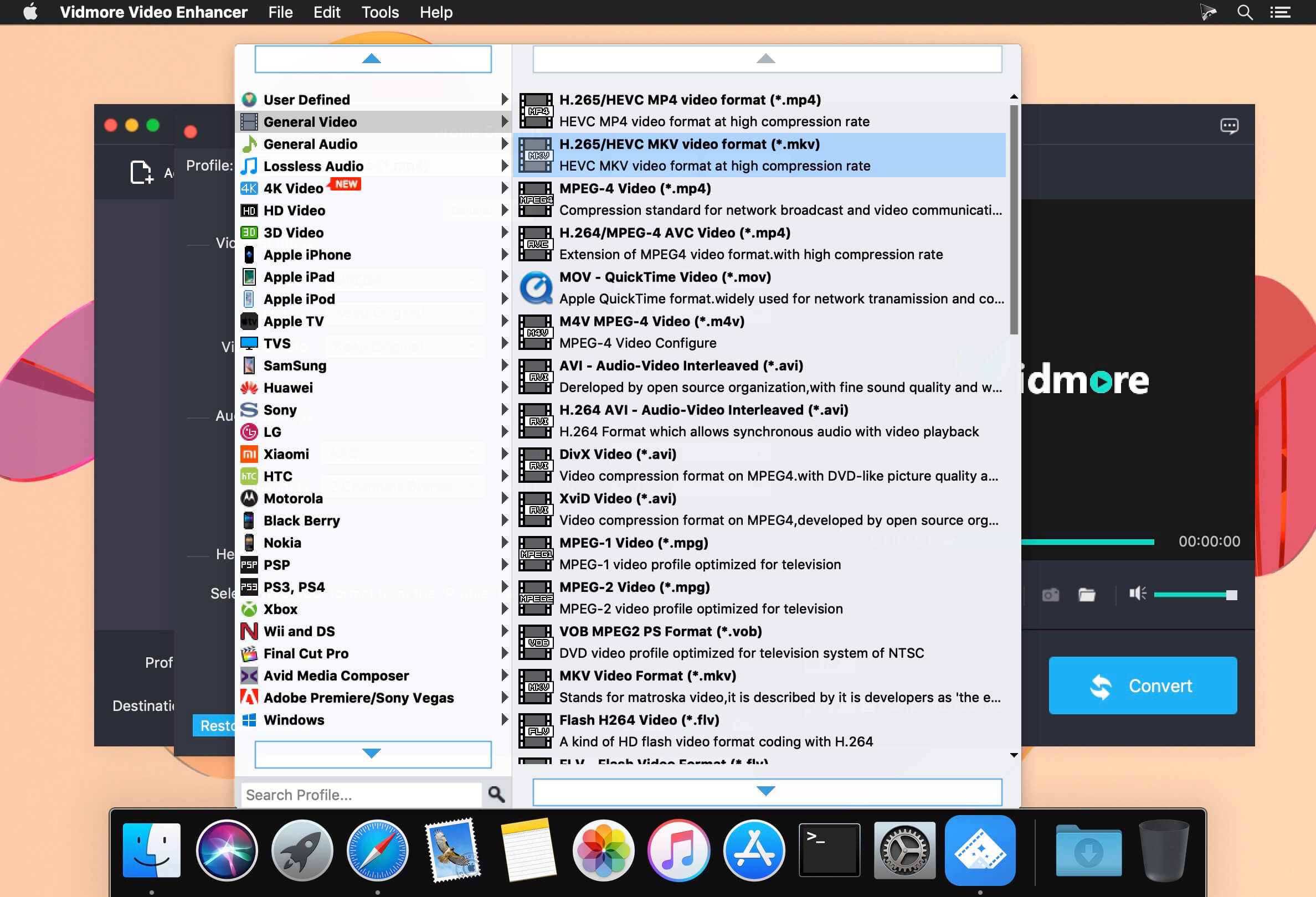Open the Help menu

pos(435,12)
